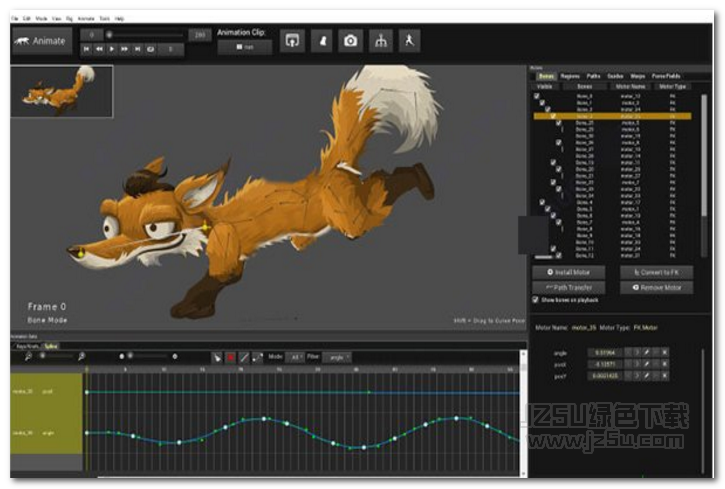Click the export/upload toolbar icon
725x489 pixels.
(x=292, y=41)
